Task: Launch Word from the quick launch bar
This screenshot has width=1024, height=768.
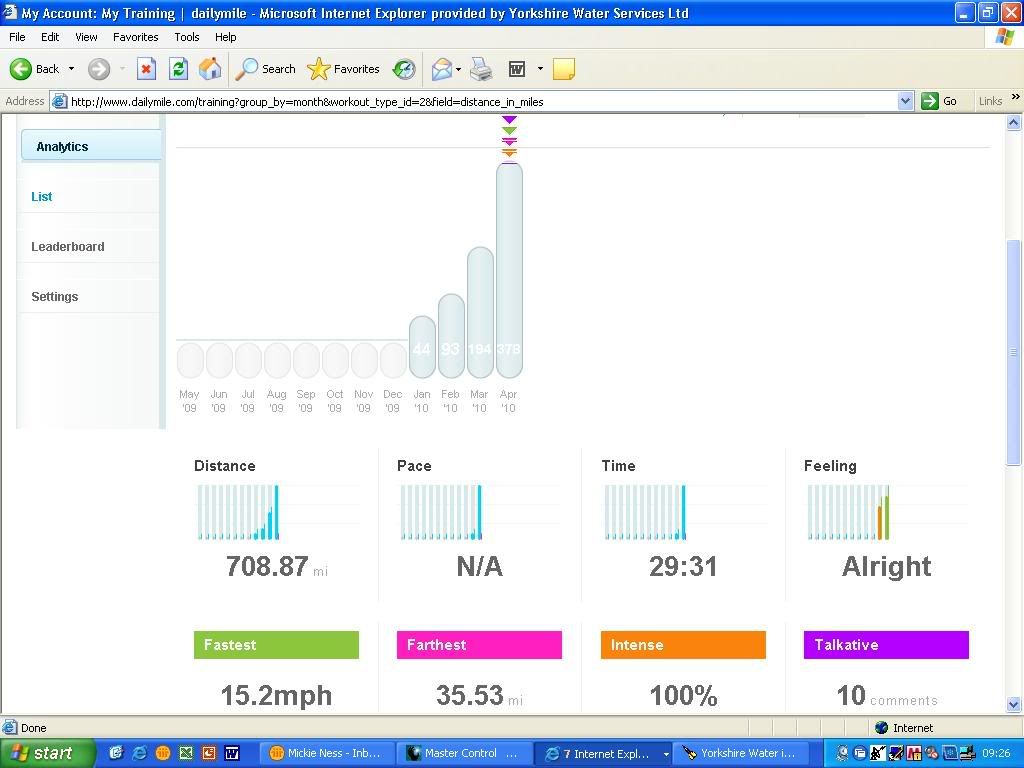Action: click(x=232, y=753)
